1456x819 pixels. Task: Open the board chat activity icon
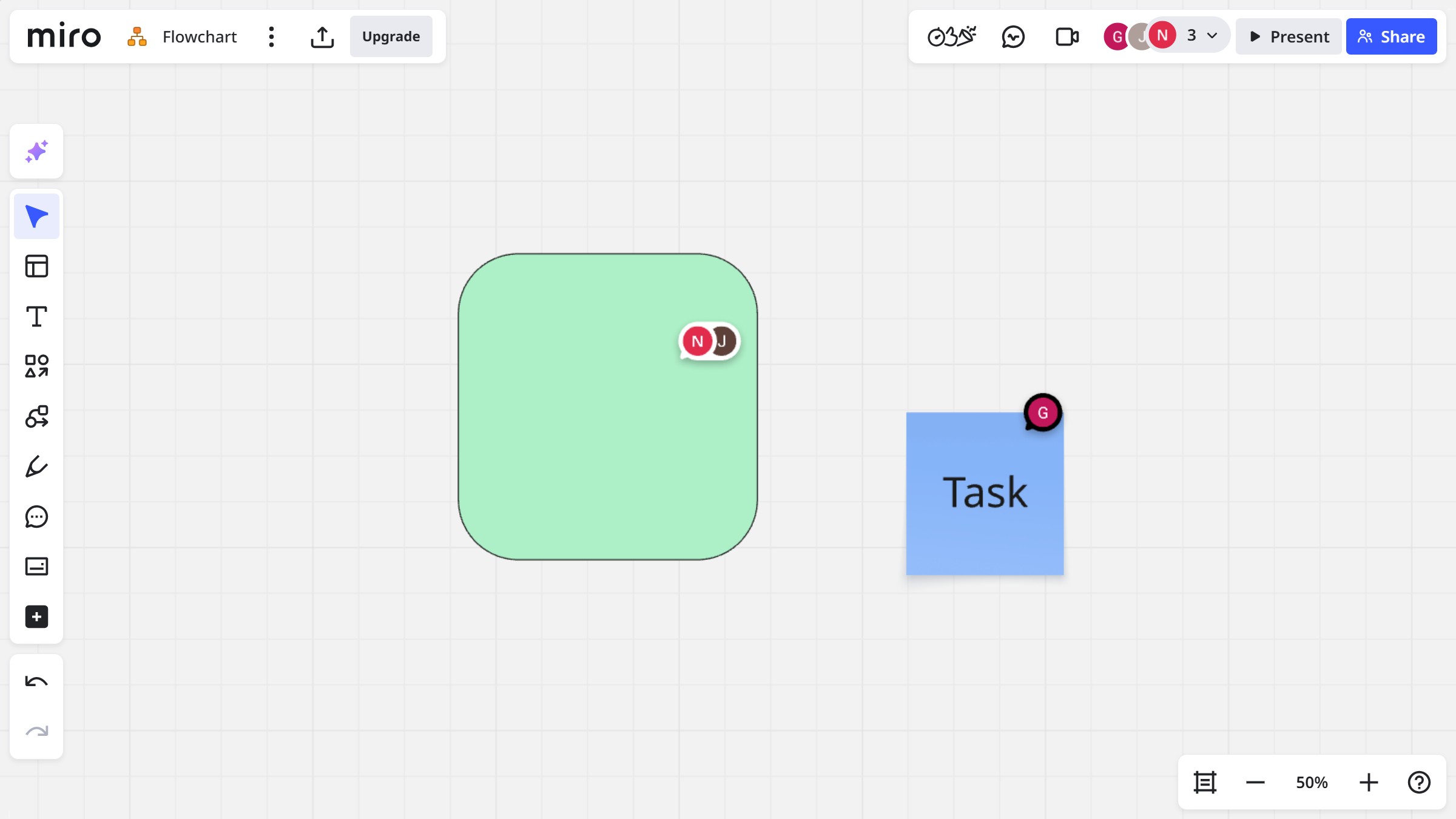click(1013, 36)
